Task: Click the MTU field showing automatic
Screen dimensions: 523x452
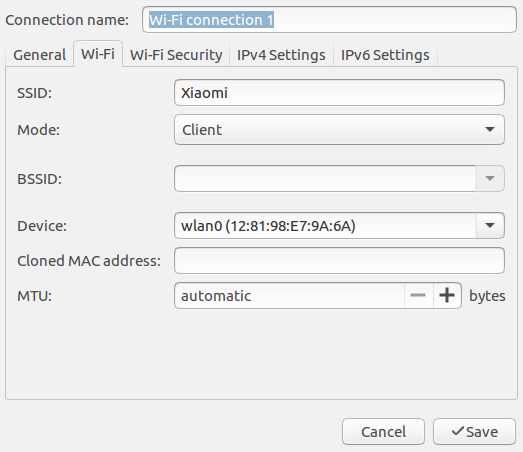Action: (289, 296)
